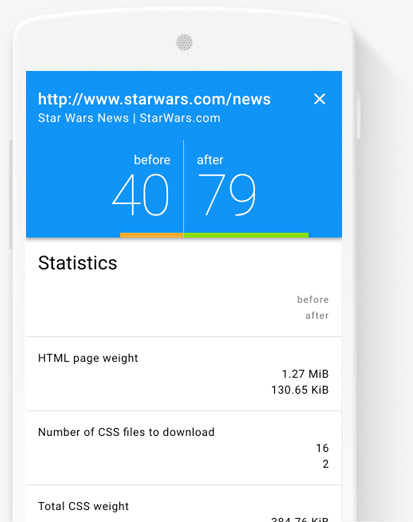
Task: Click the before label above the score 40
Action: [x=152, y=160]
